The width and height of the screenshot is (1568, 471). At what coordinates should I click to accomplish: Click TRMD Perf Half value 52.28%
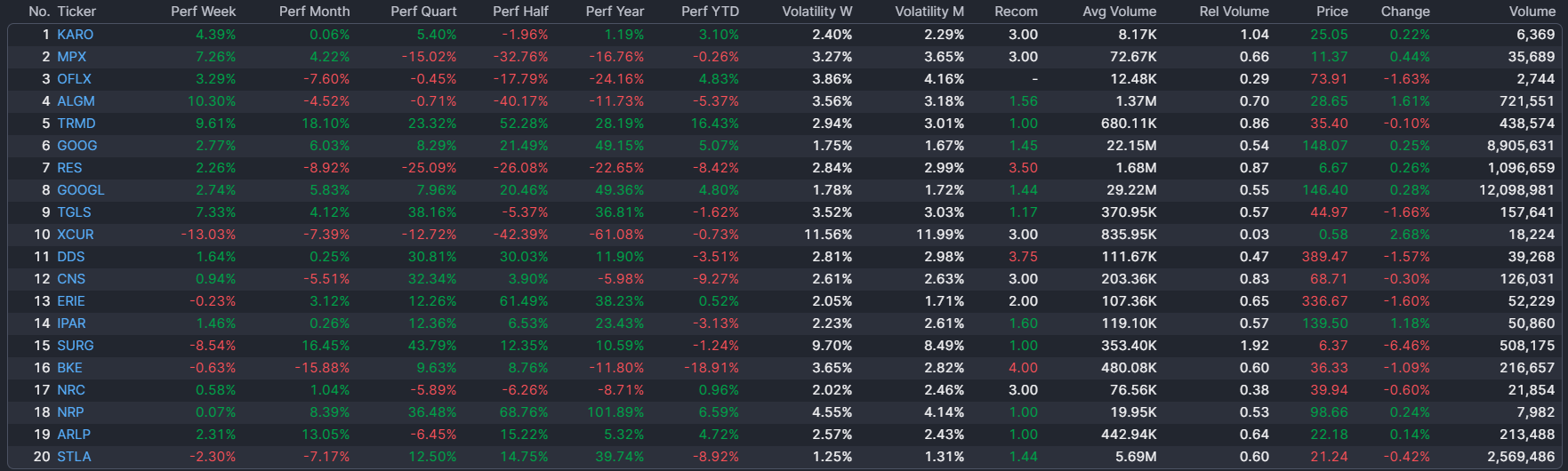click(525, 124)
